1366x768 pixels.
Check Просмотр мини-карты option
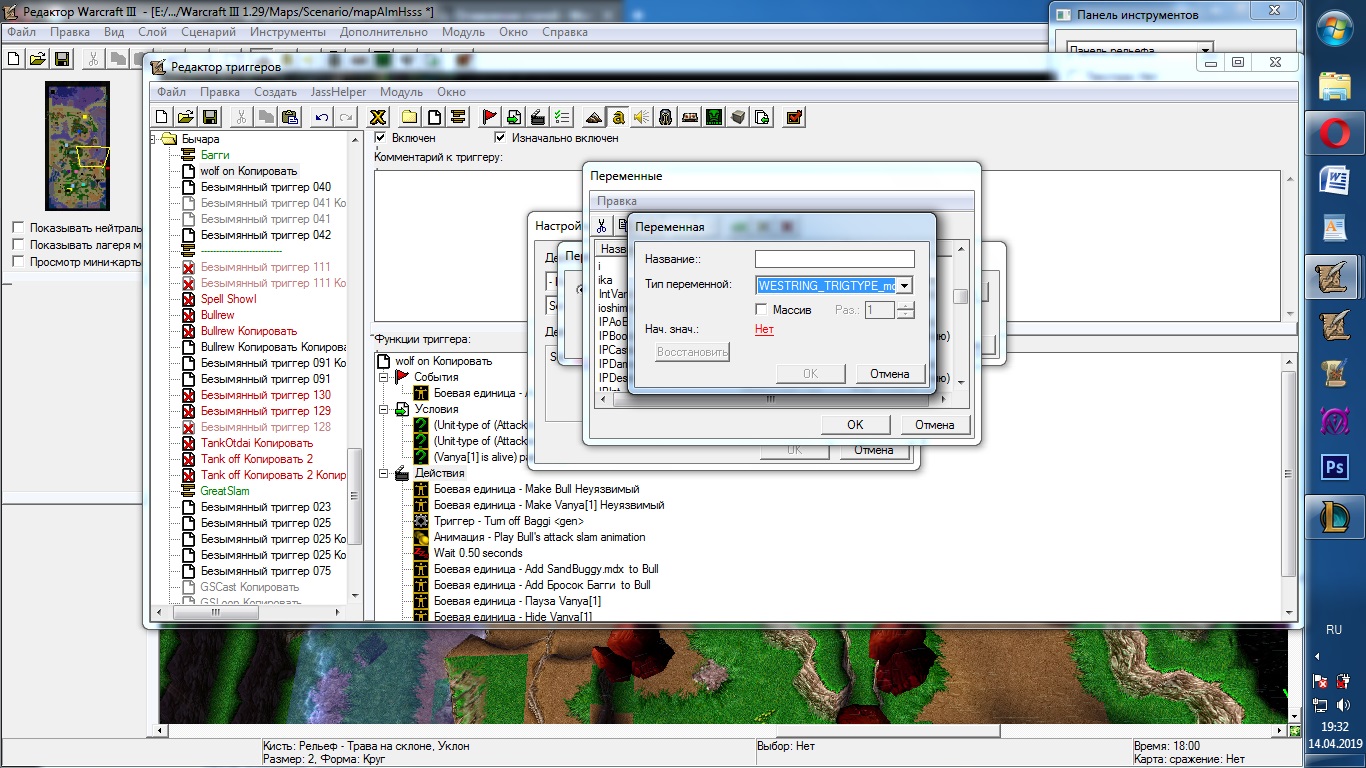pyautogui.click(x=18, y=261)
